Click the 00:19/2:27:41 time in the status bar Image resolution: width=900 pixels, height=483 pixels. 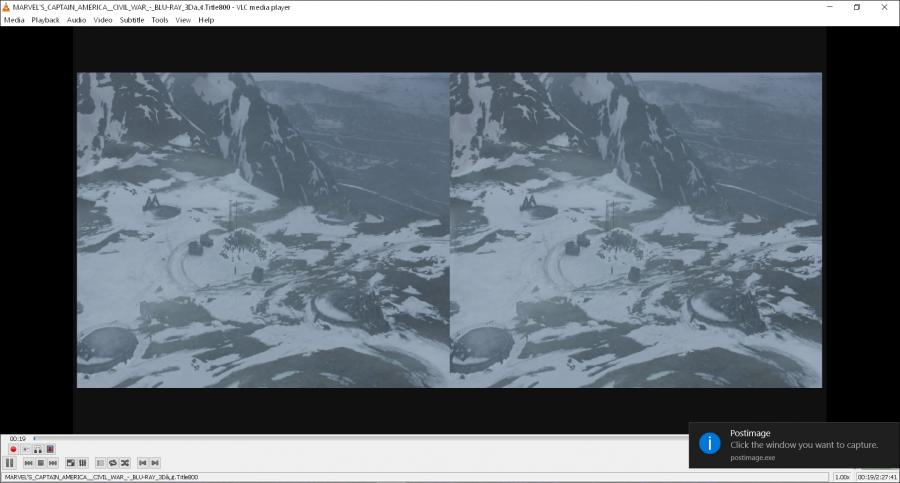(877, 477)
